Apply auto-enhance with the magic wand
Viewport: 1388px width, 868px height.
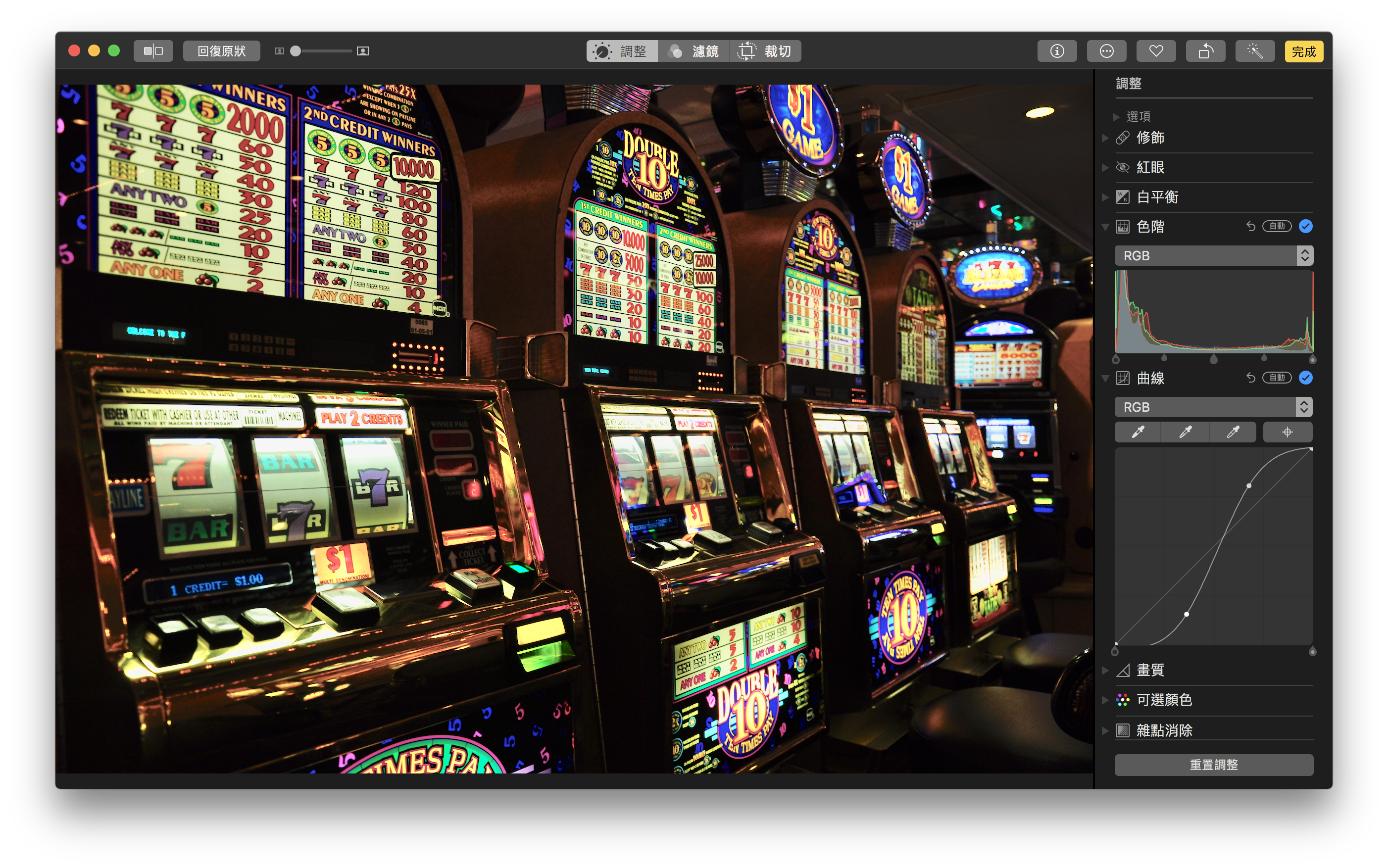click(x=1255, y=51)
